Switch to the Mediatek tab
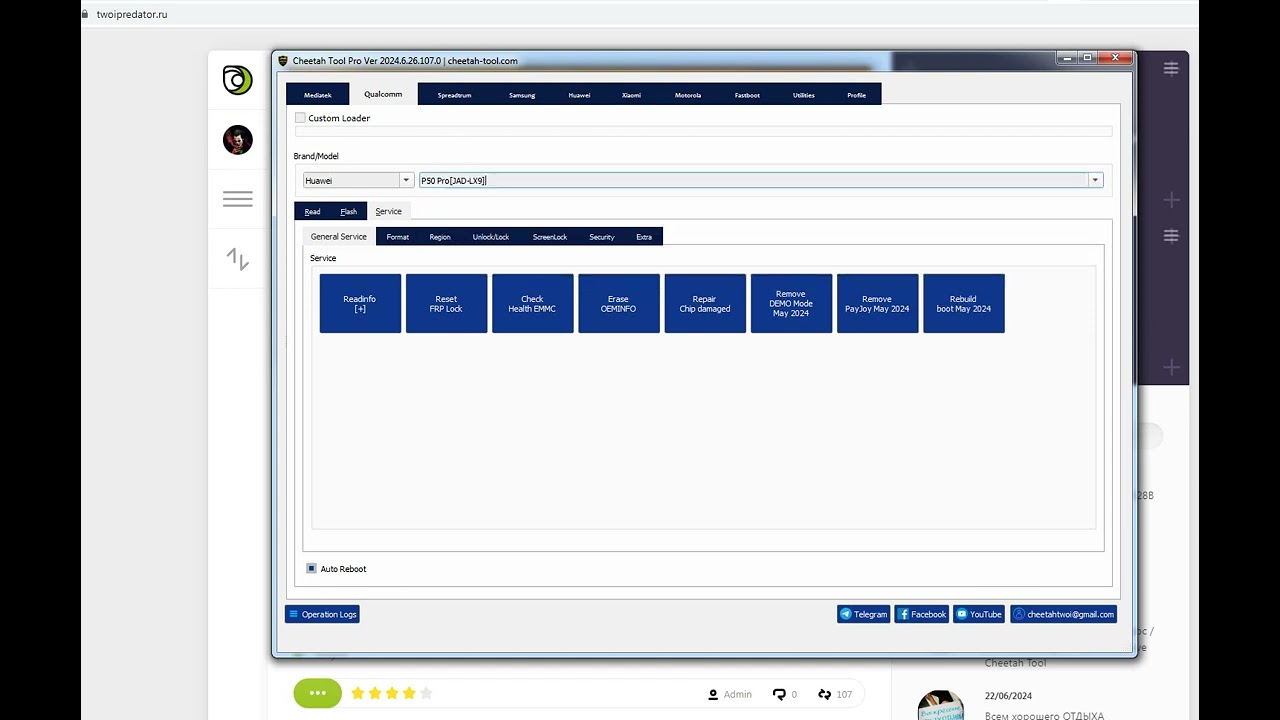The width and height of the screenshot is (1280, 720). tap(318, 95)
